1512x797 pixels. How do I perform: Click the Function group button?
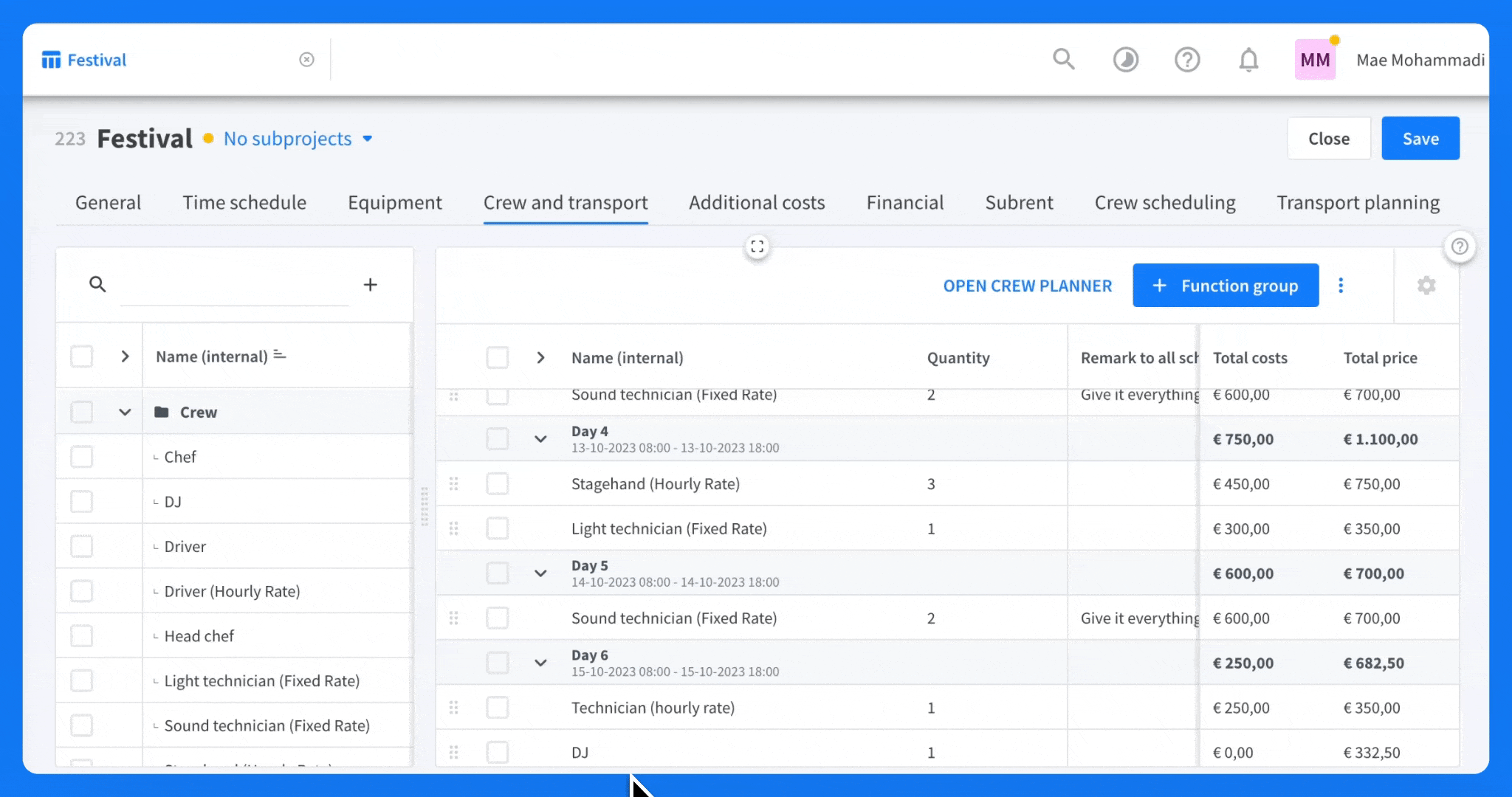1226,286
